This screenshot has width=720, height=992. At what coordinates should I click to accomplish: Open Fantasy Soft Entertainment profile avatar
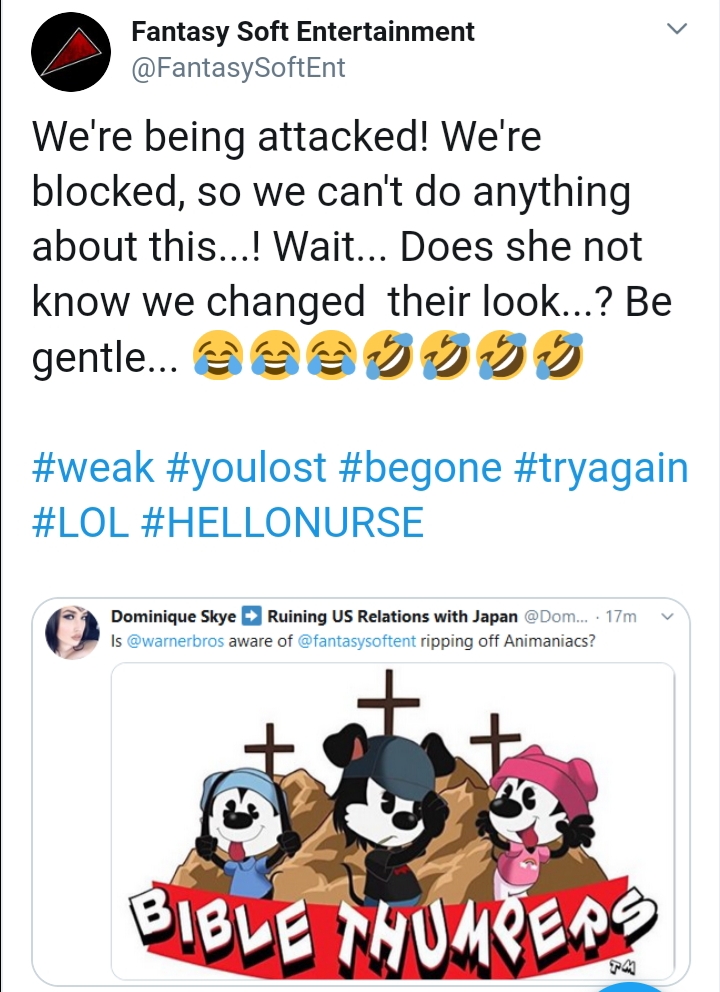pos(71,52)
